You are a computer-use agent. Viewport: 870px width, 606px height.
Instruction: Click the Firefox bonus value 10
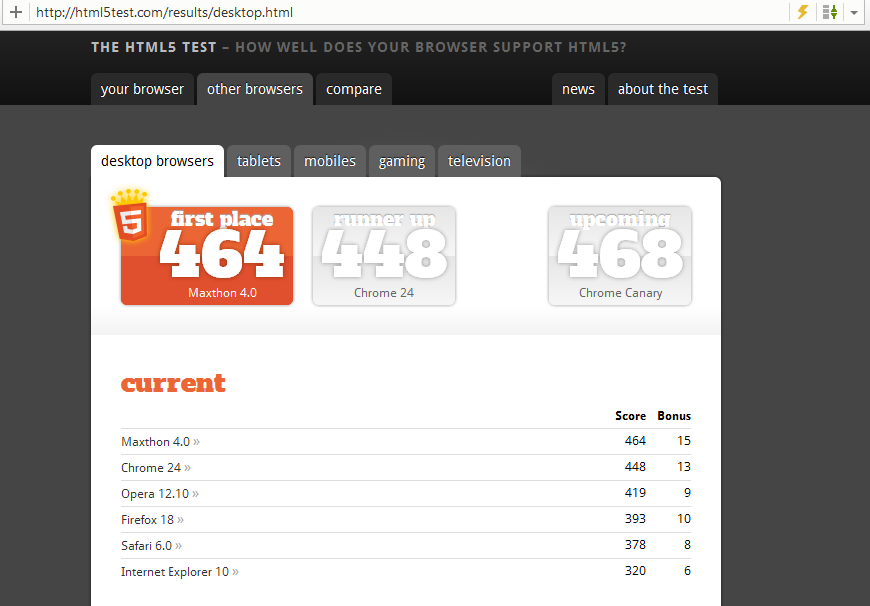[684, 519]
